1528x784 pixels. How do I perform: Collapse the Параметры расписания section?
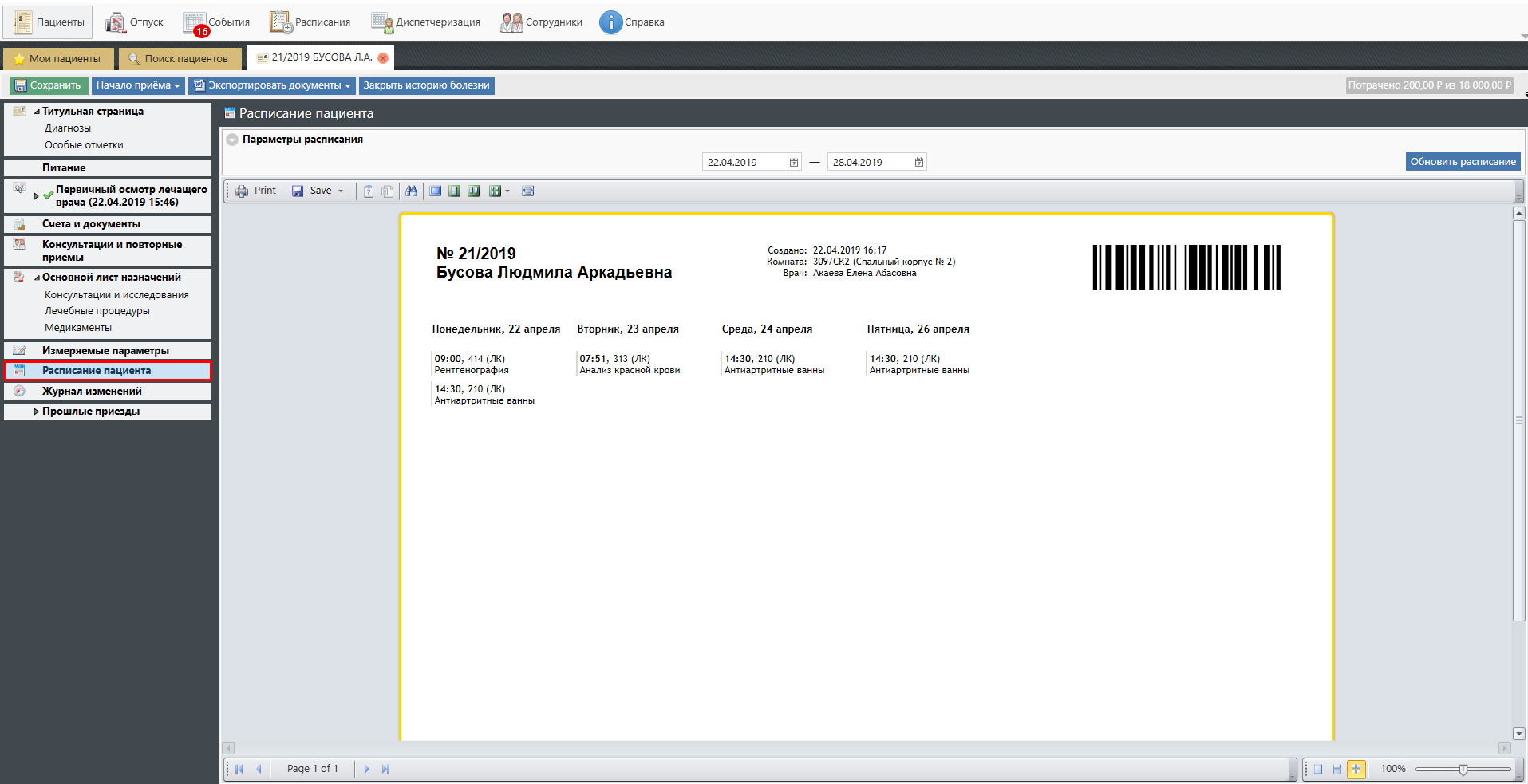point(232,140)
